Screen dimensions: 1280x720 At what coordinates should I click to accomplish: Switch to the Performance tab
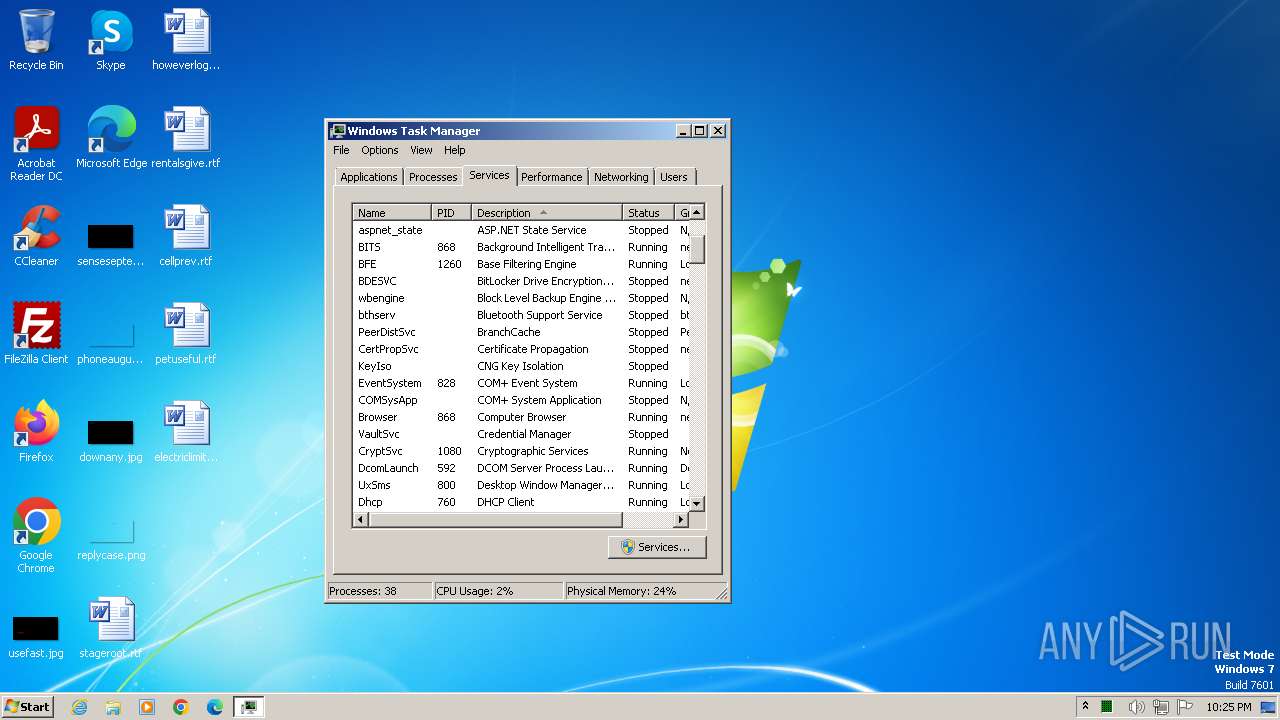point(551,177)
